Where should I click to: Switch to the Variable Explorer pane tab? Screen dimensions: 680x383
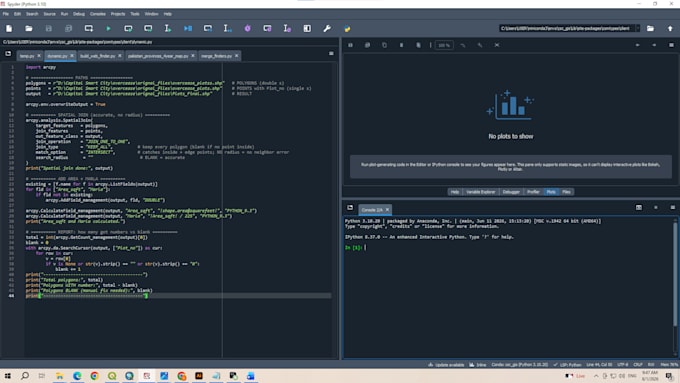tap(481, 192)
